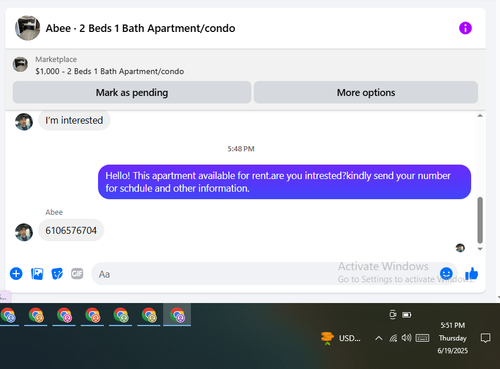
Task: Click the 5:48 PM timestamp
Action: [241, 149]
